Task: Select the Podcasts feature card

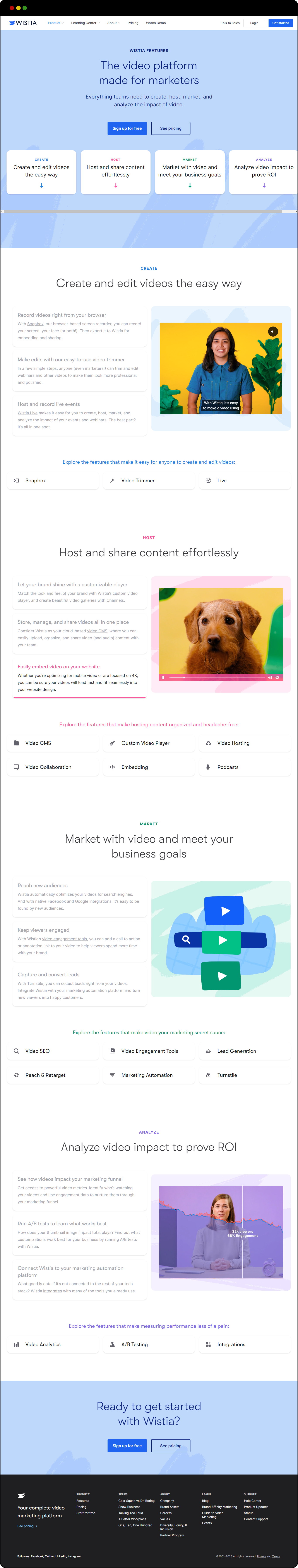Action: [x=245, y=767]
